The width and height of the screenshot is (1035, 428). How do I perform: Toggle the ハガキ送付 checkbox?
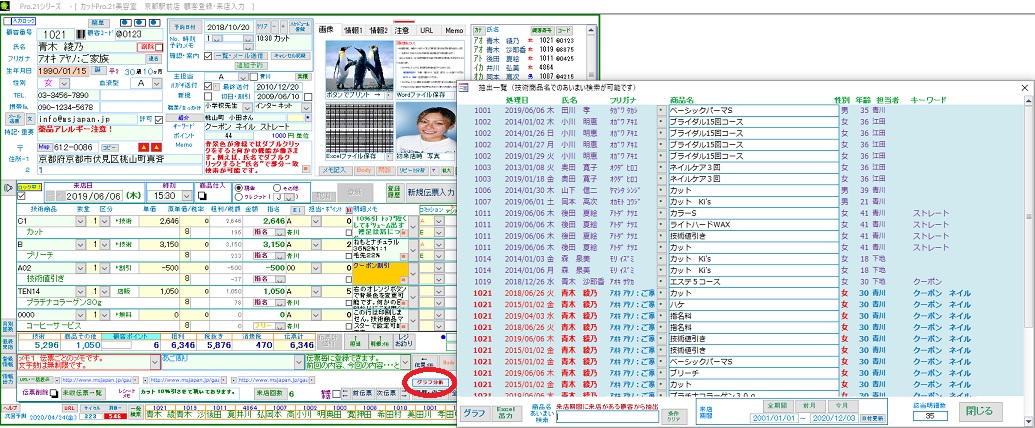coord(209,87)
